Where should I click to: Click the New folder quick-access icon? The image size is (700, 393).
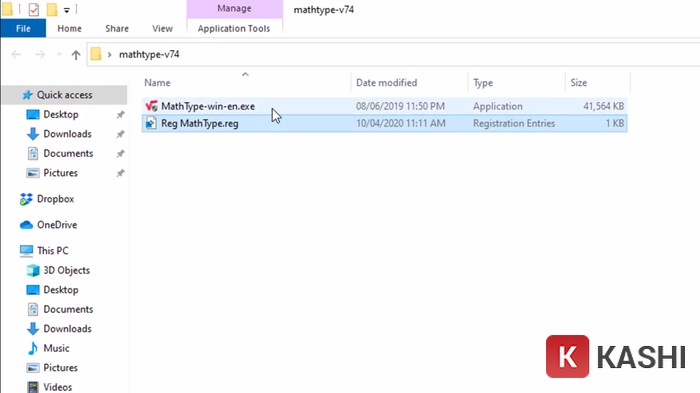coord(52,9)
